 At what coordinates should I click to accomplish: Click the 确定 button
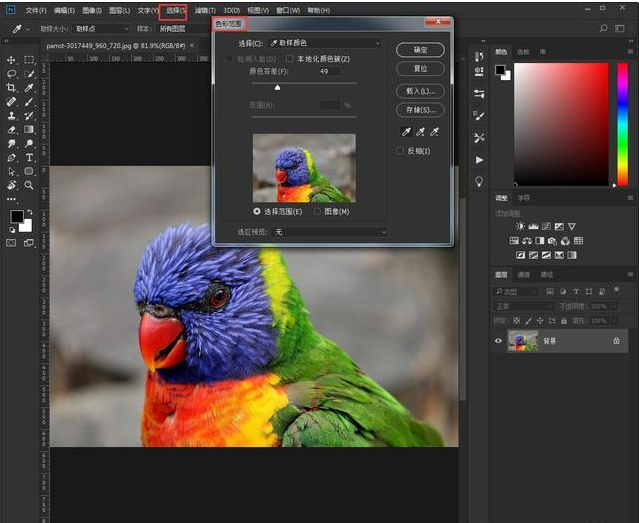point(420,49)
